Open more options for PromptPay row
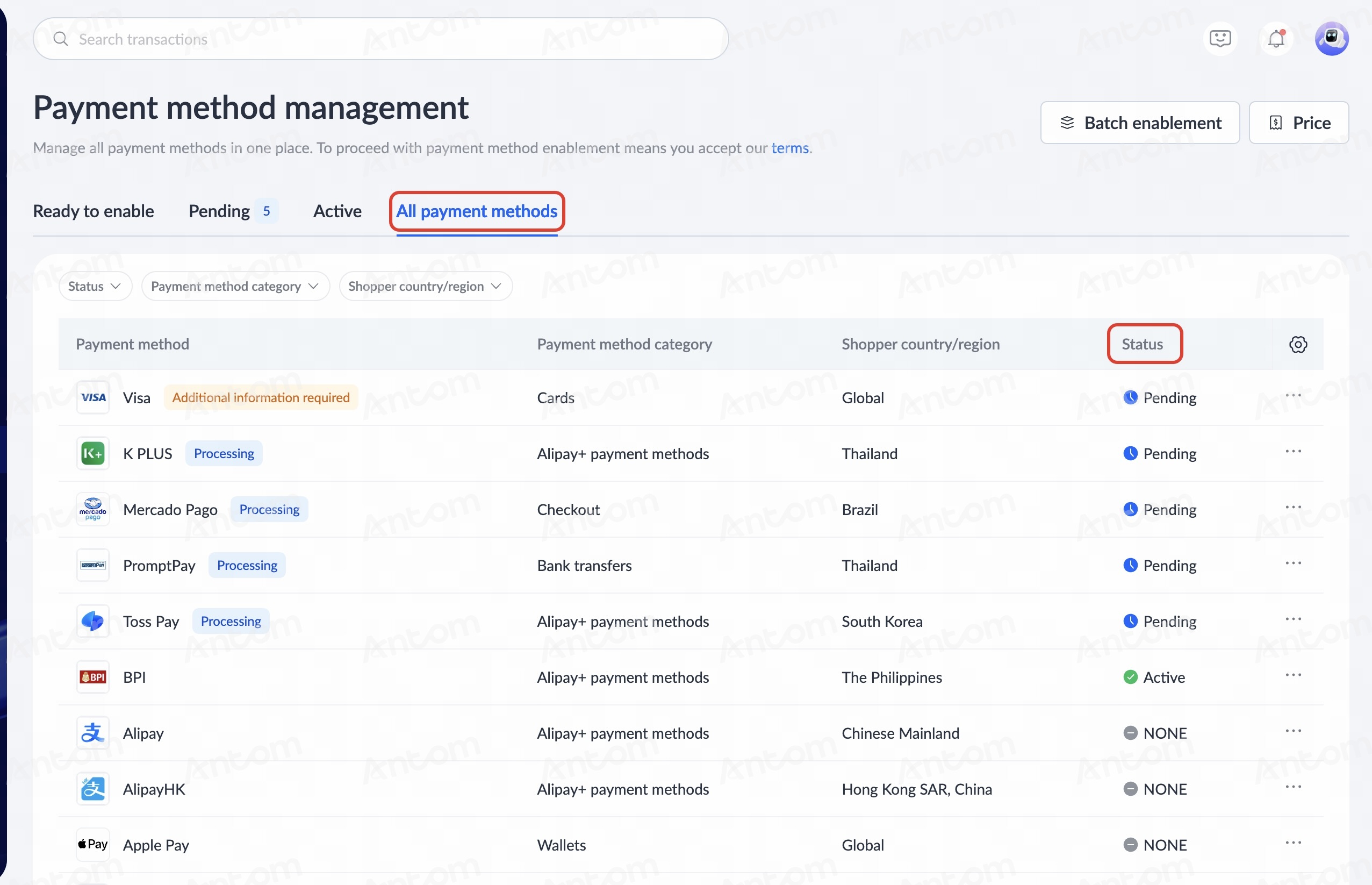Viewport: 1372px width, 885px height. (x=1294, y=563)
